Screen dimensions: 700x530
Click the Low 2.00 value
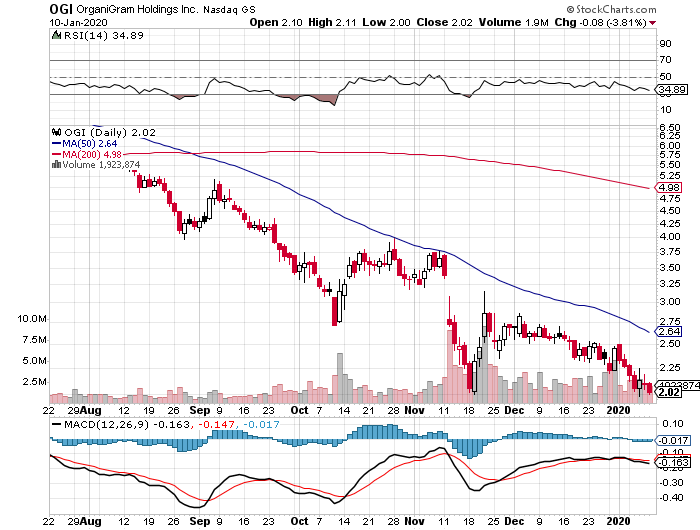(x=386, y=22)
